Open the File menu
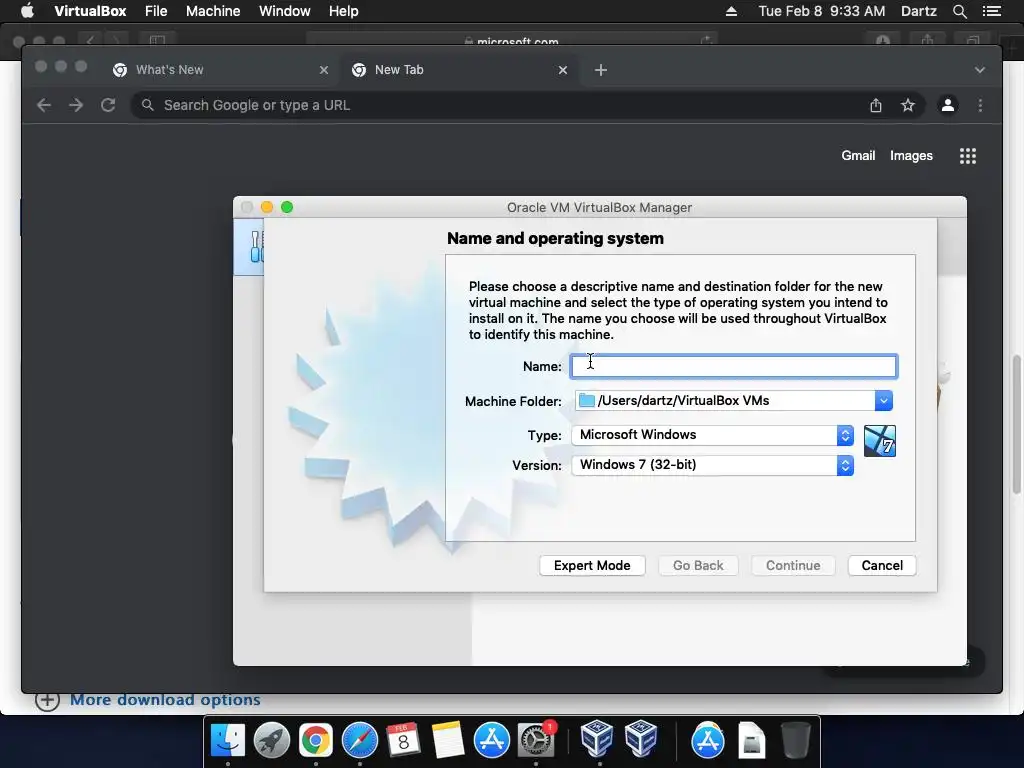Screen dimensions: 1024x768 (x=156, y=11)
